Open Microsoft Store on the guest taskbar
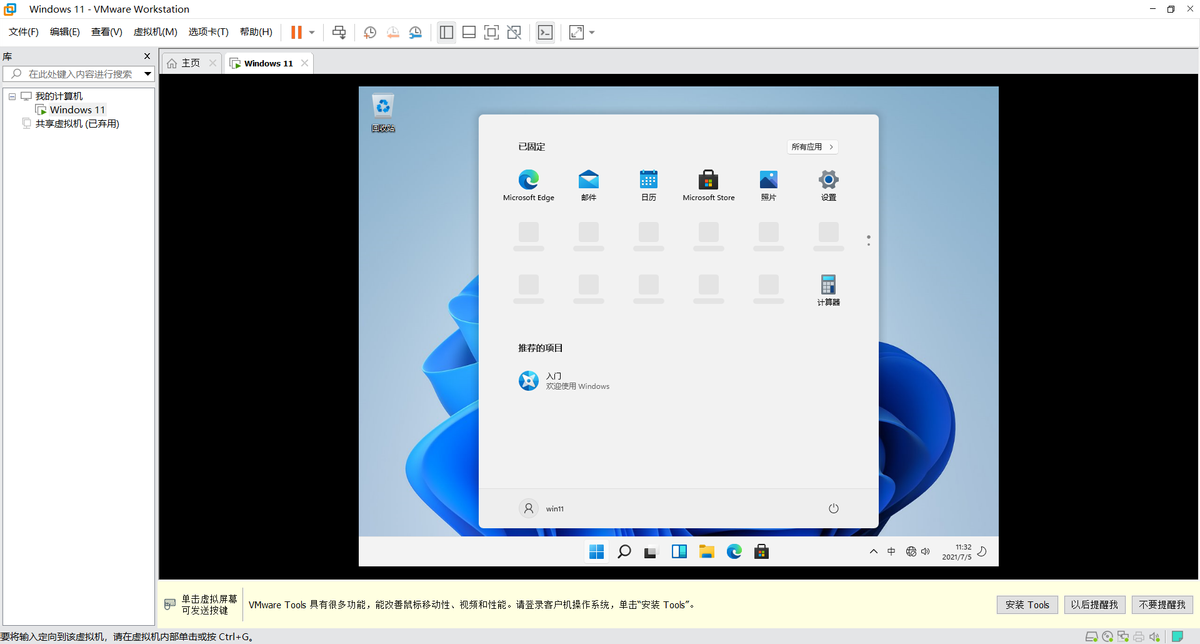The image size is (1200, 644). coord(761,551)
